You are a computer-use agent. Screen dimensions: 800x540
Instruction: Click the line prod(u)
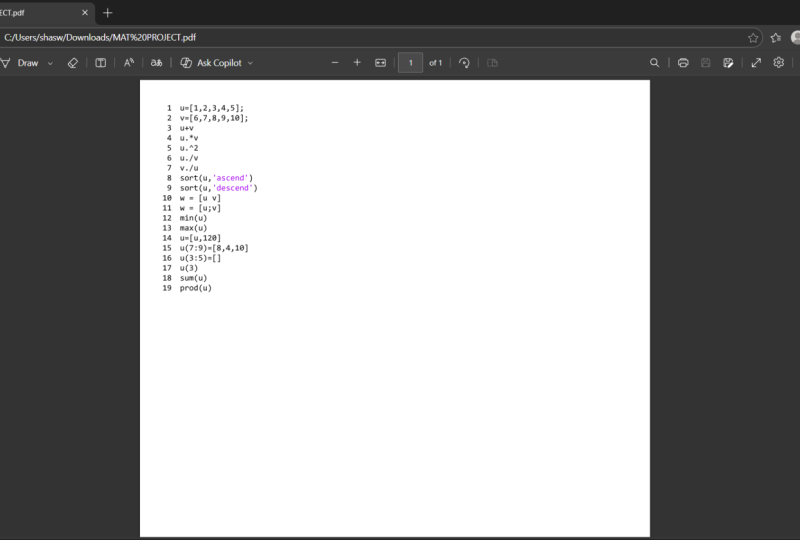[195, 288]
